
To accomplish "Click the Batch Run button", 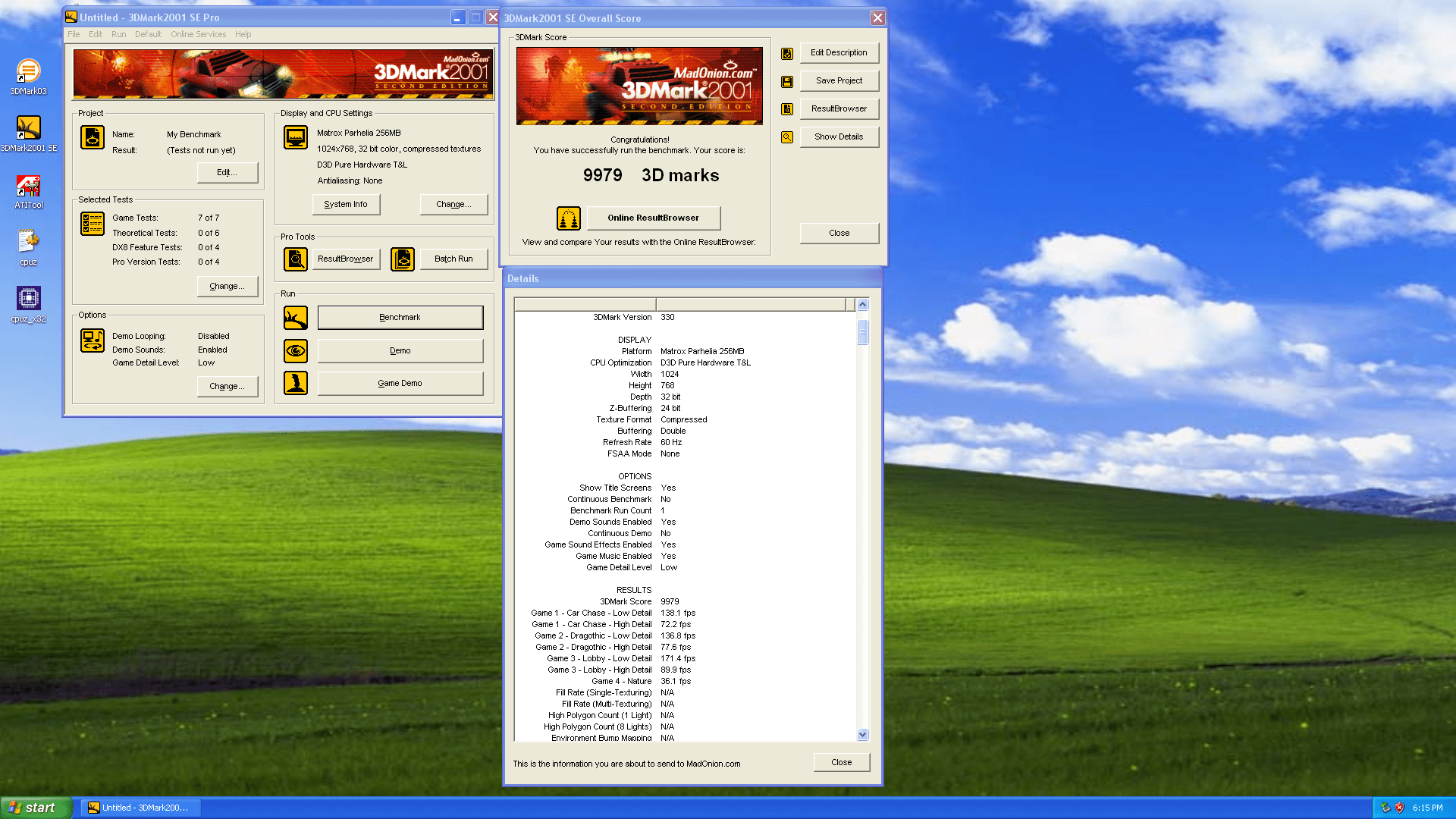I will tap(453, 259).
